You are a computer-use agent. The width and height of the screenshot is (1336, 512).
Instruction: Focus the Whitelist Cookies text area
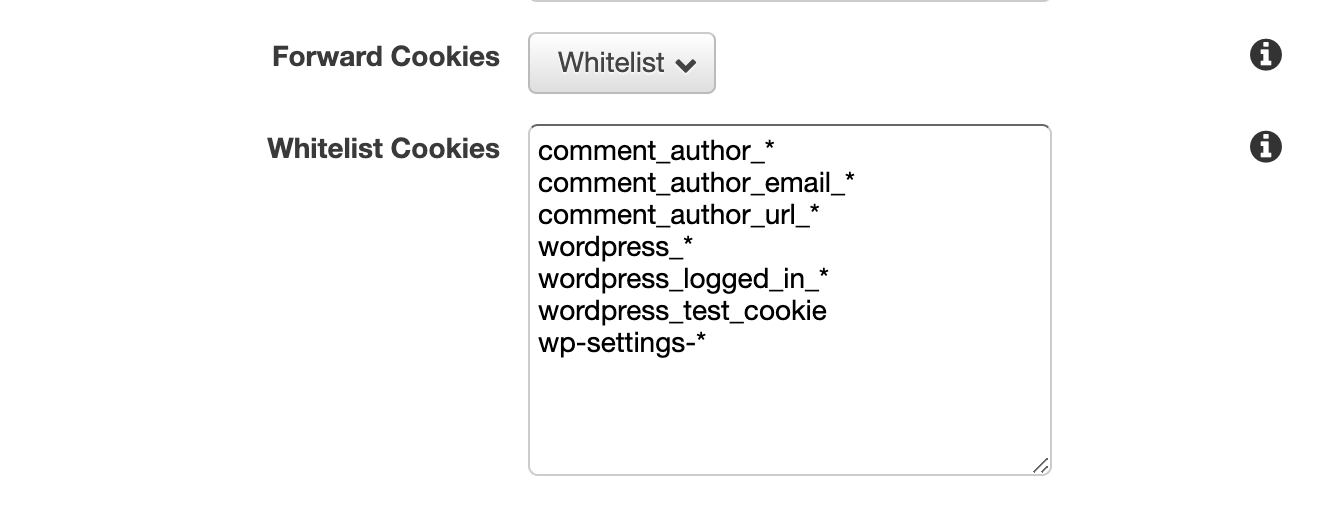[x=790, y=300]
